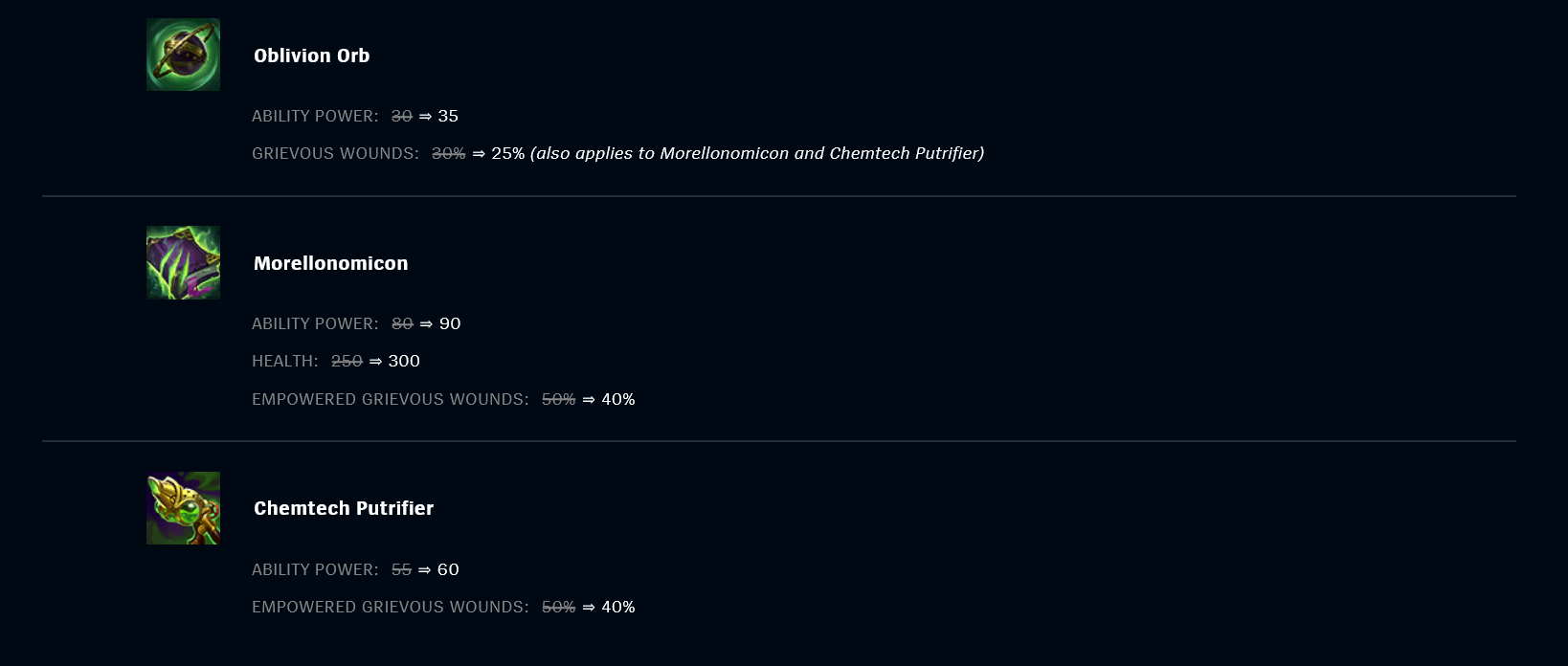This screenshot has width=1568, height=666.
Task: Click Chemtech Putrifier's new ability power value 60
Action: coord(448,569)
